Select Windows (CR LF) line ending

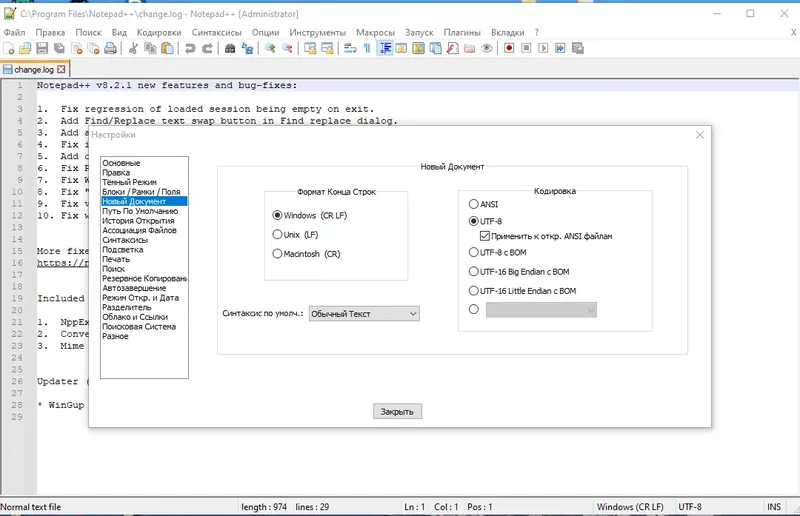coord(310,215)
